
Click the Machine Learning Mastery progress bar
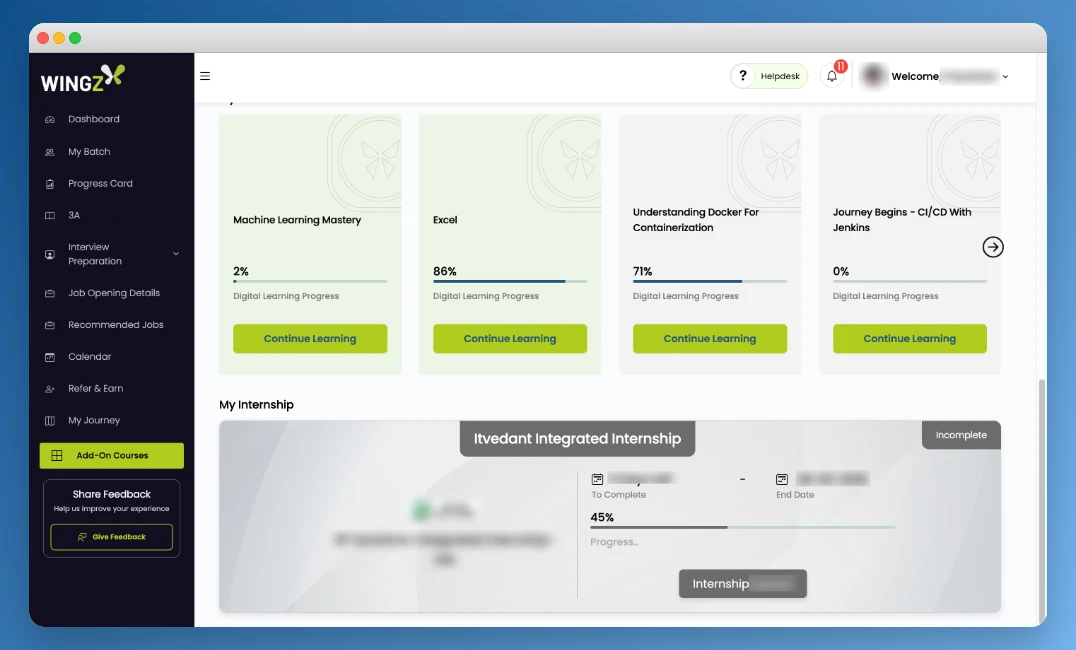coord(310,282)
